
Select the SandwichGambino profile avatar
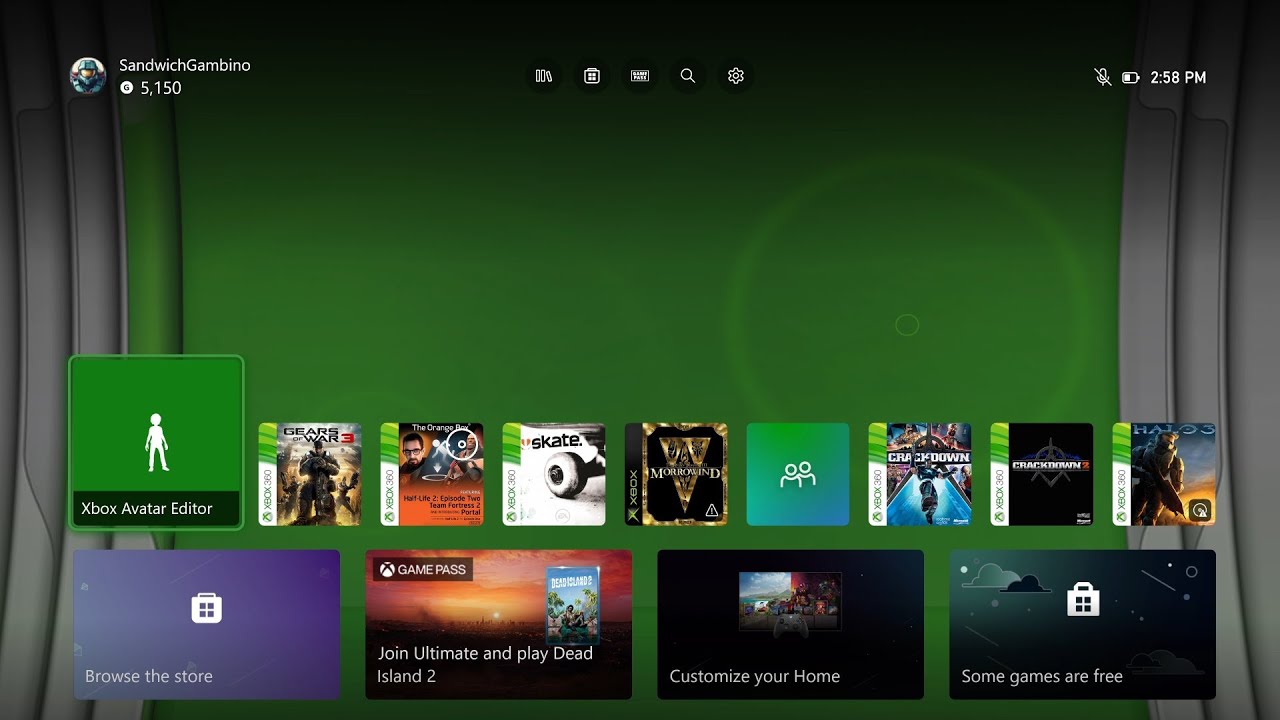[88, 76]
